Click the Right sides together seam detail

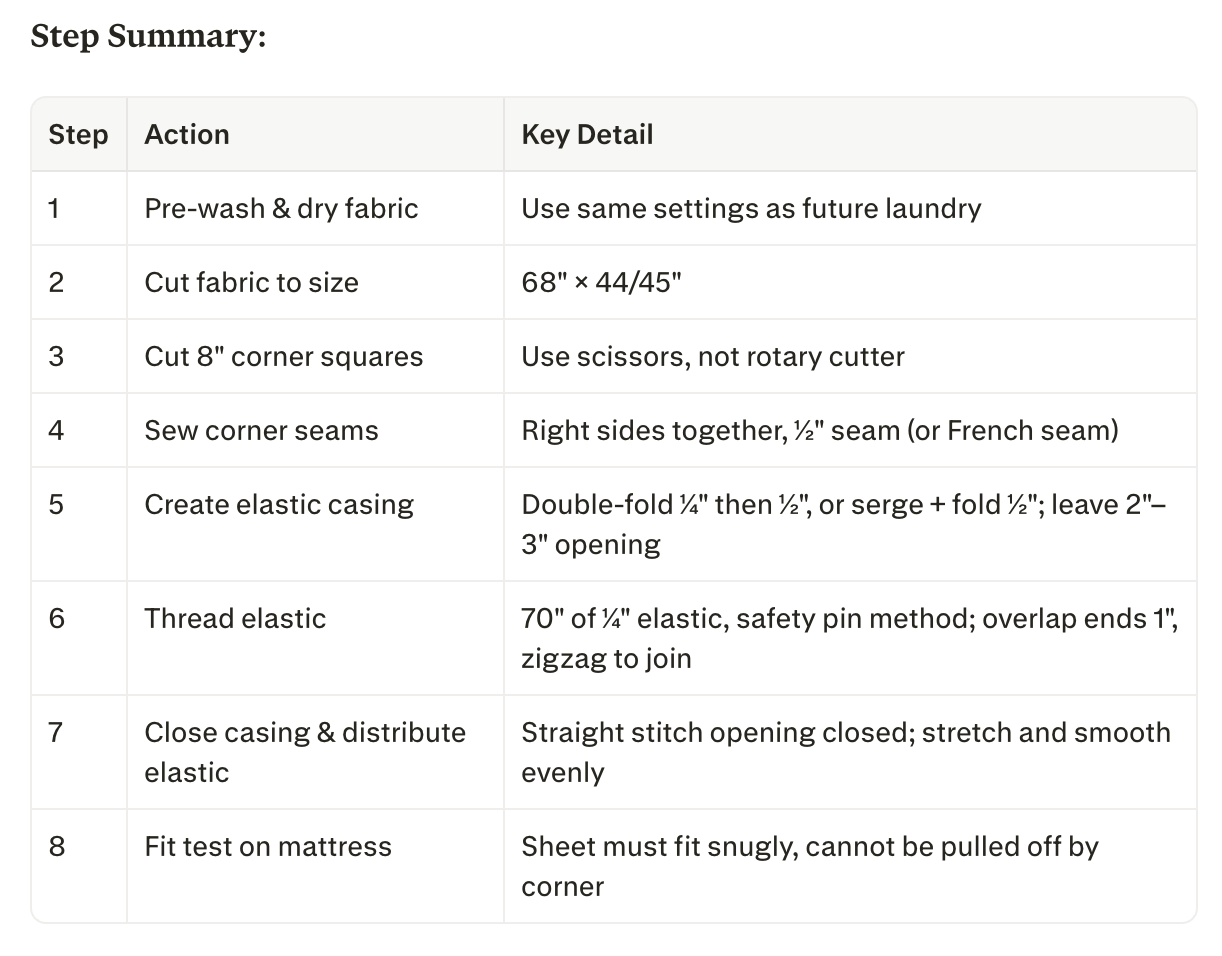(x=820, y=430)
